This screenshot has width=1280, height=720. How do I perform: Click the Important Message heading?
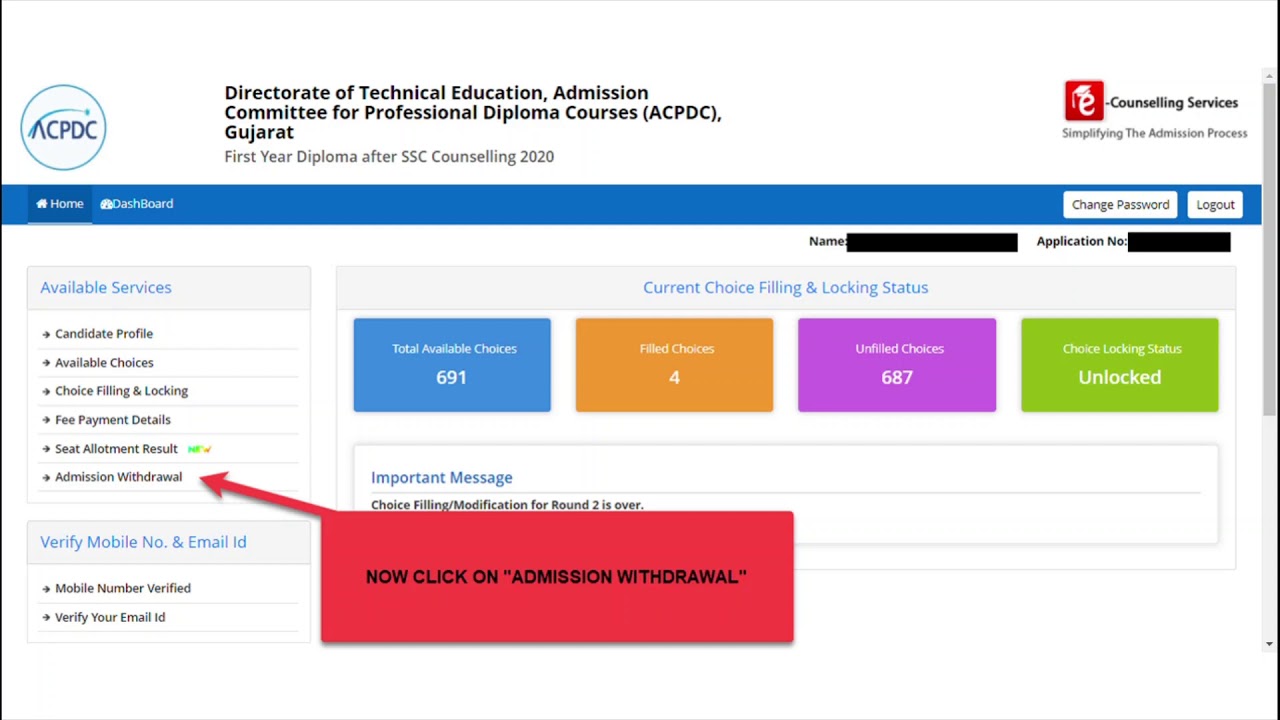441,478
